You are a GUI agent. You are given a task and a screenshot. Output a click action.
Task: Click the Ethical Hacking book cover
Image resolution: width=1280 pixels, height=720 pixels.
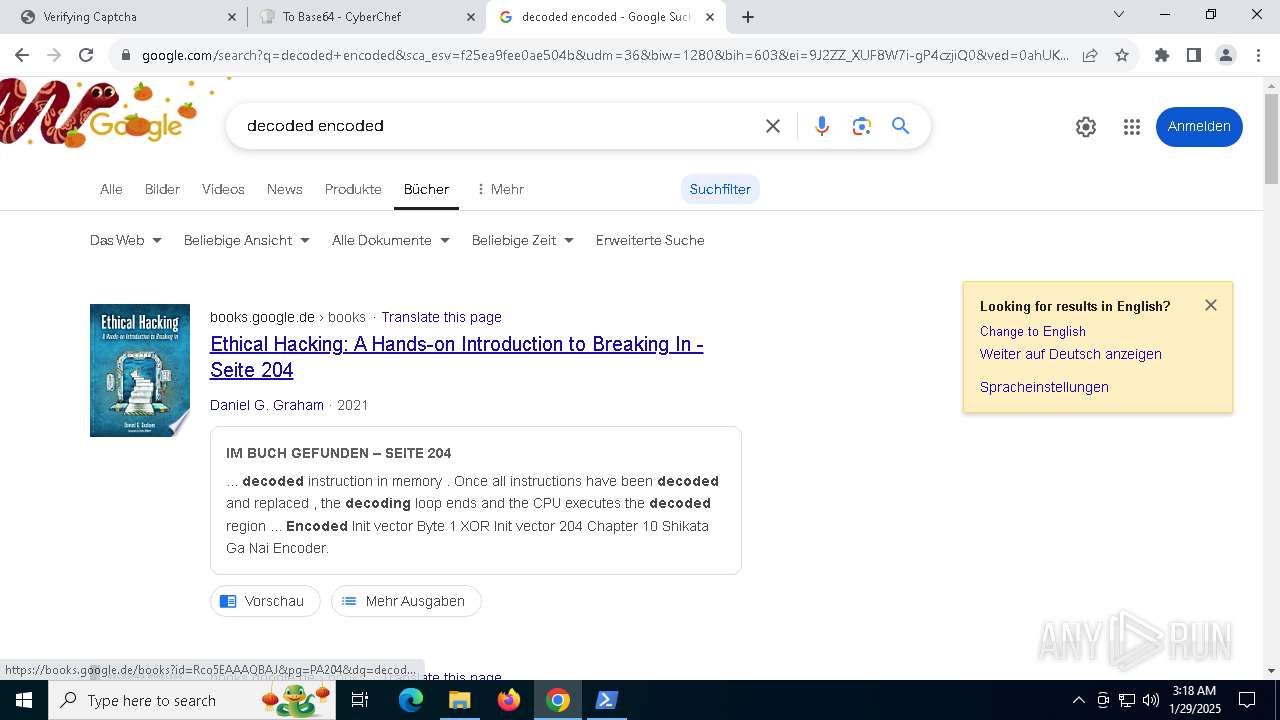140,370
